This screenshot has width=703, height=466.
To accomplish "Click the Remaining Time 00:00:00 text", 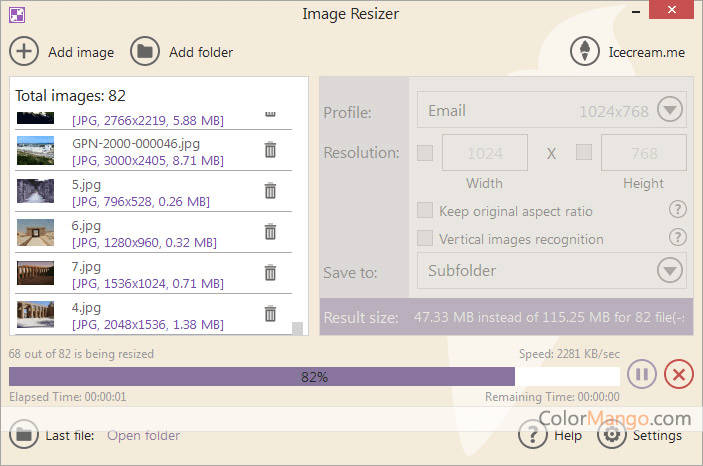I will click(x=552, y=397).
